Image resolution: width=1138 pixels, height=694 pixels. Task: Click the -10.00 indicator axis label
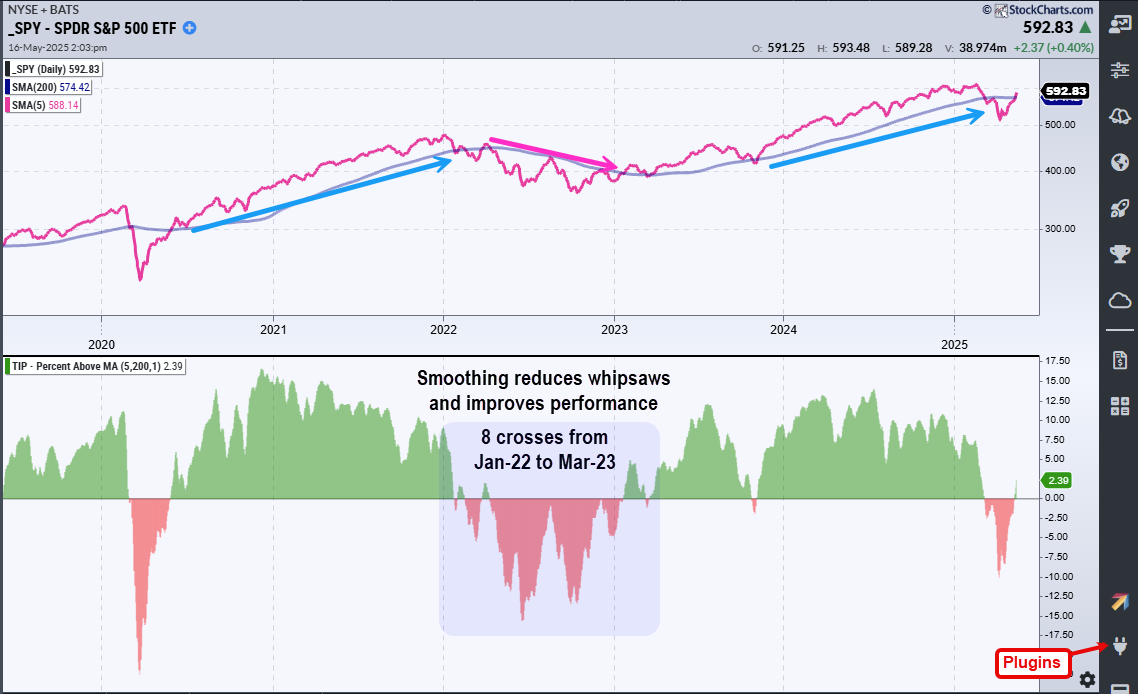click(x=1057, y=577)
